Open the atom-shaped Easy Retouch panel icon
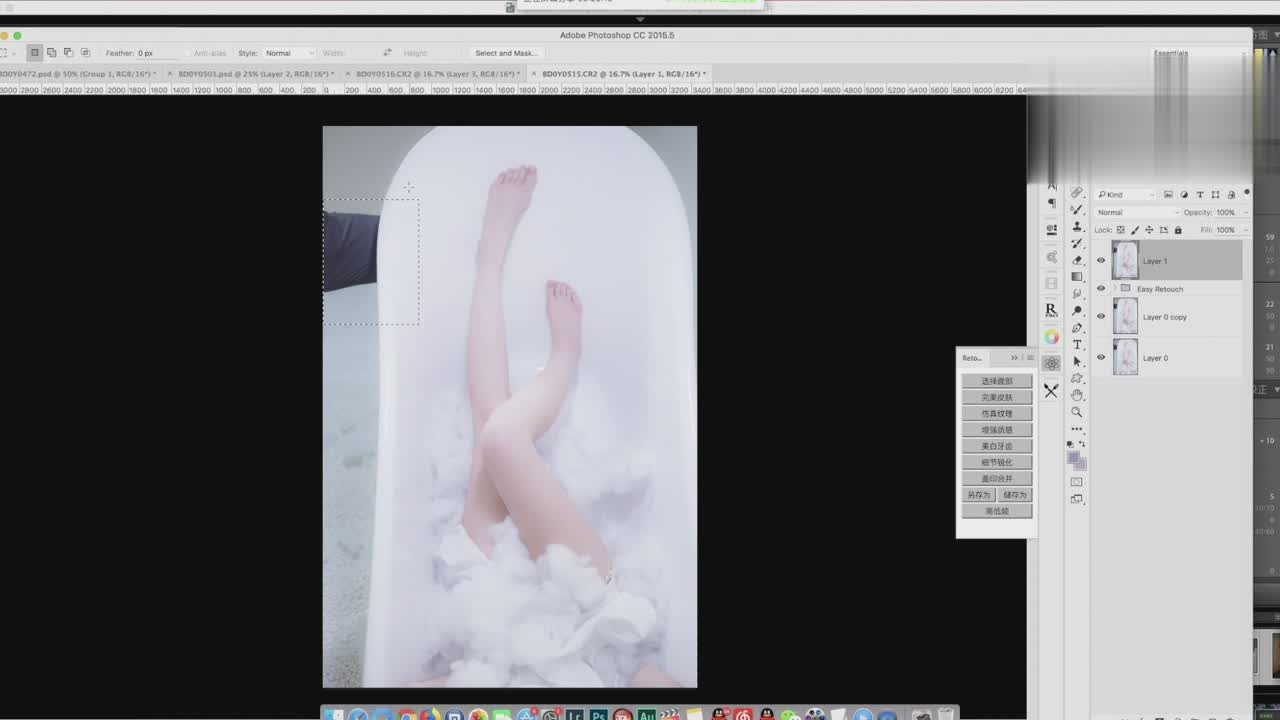 click(x=1051, y=363)
